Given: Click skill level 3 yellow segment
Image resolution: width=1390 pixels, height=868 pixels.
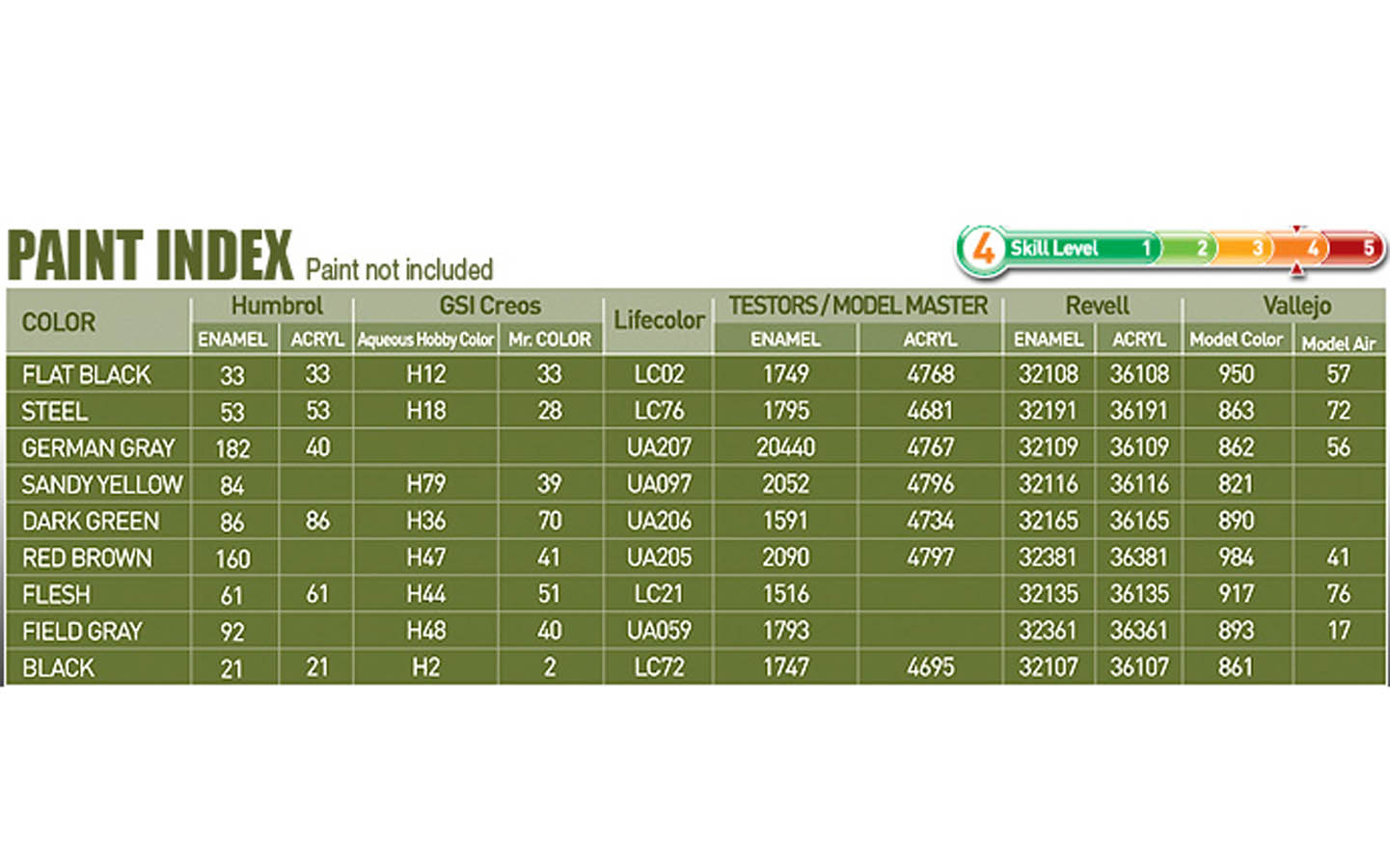Looking at the screenshot, I should [1255, 248].
